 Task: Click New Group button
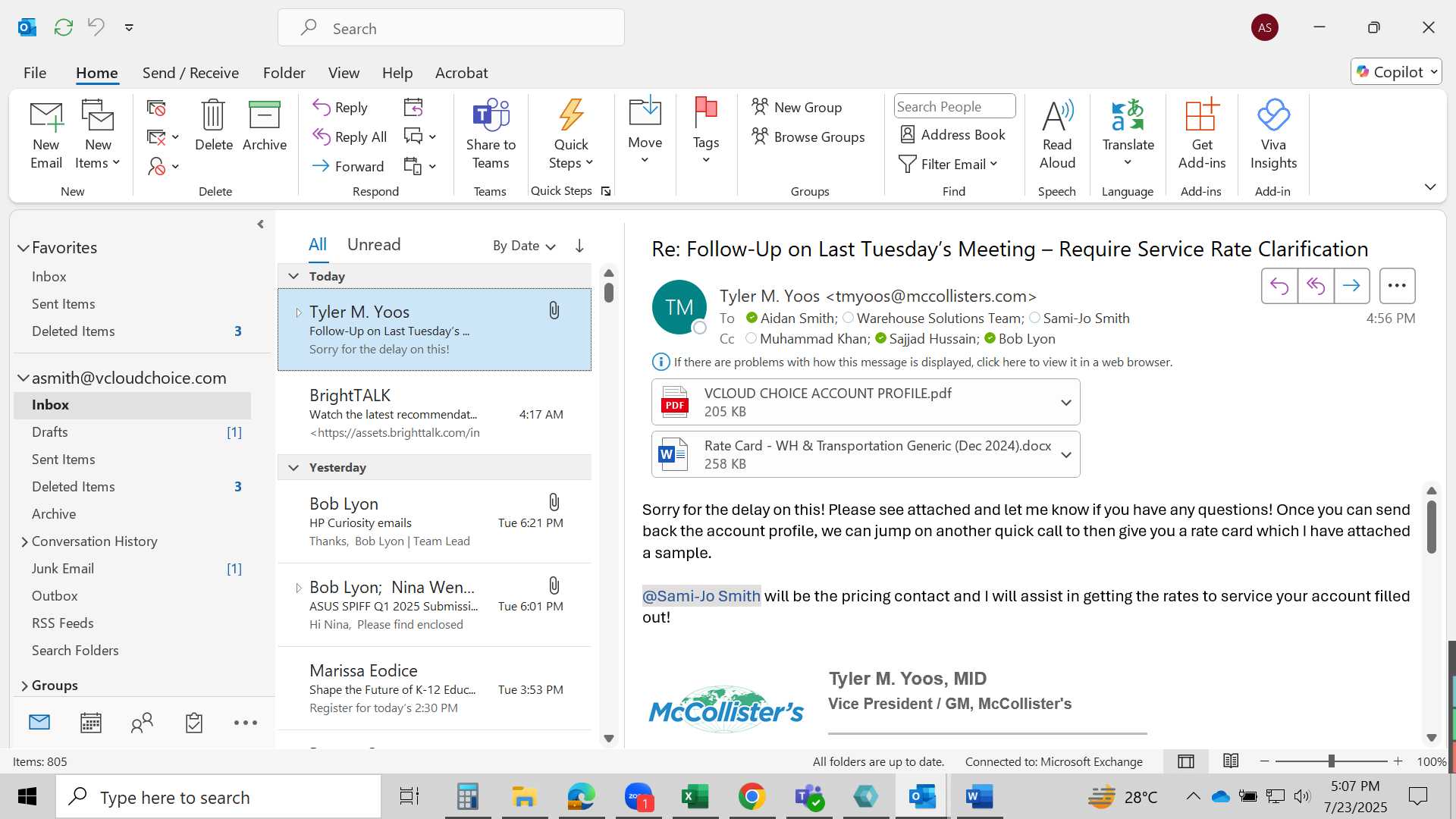(x=796, y=107)
